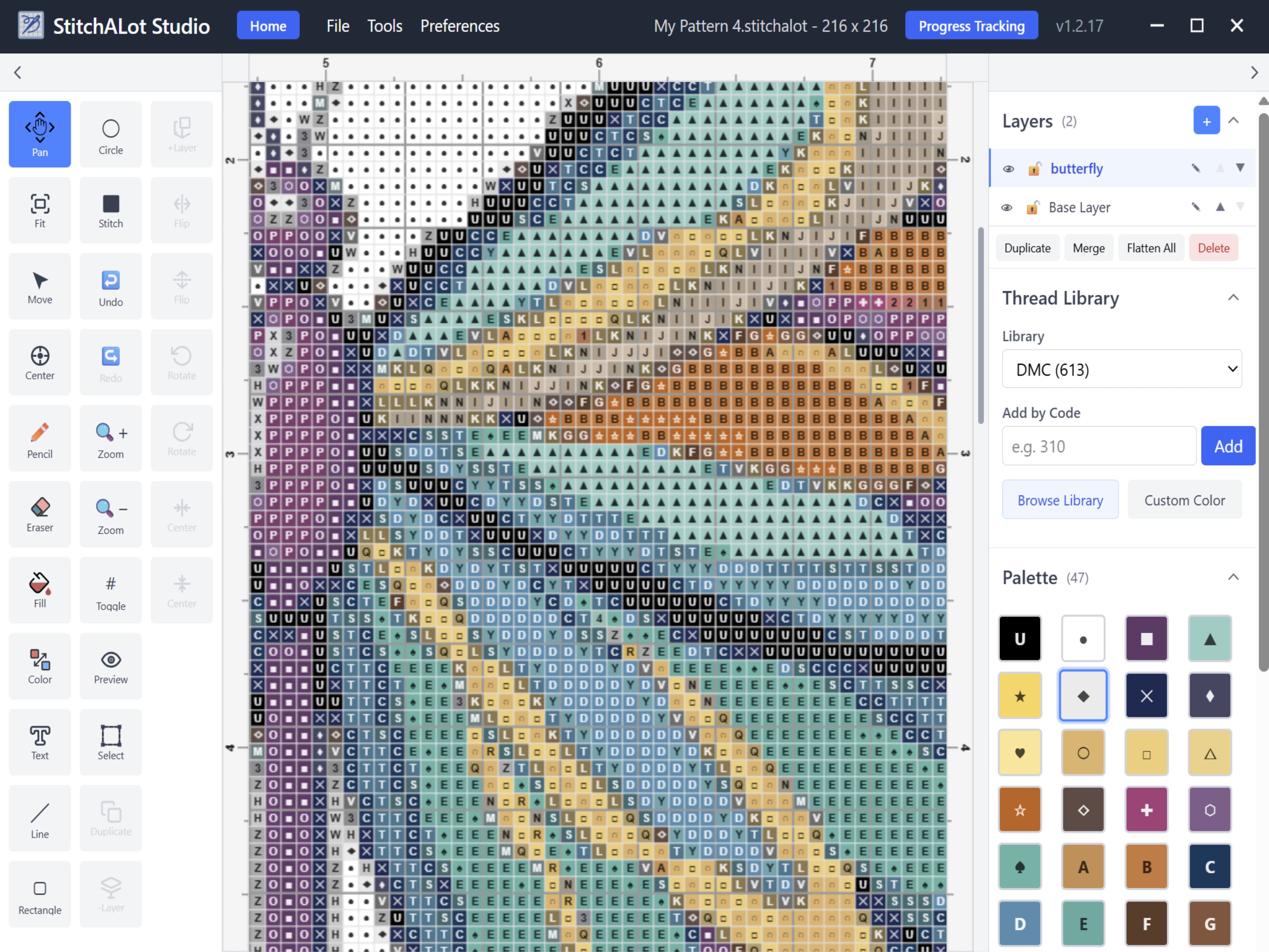This screenshot has width=1269, height=952.
Task: Open the Tools menu
Action: [x=385, y=26]
